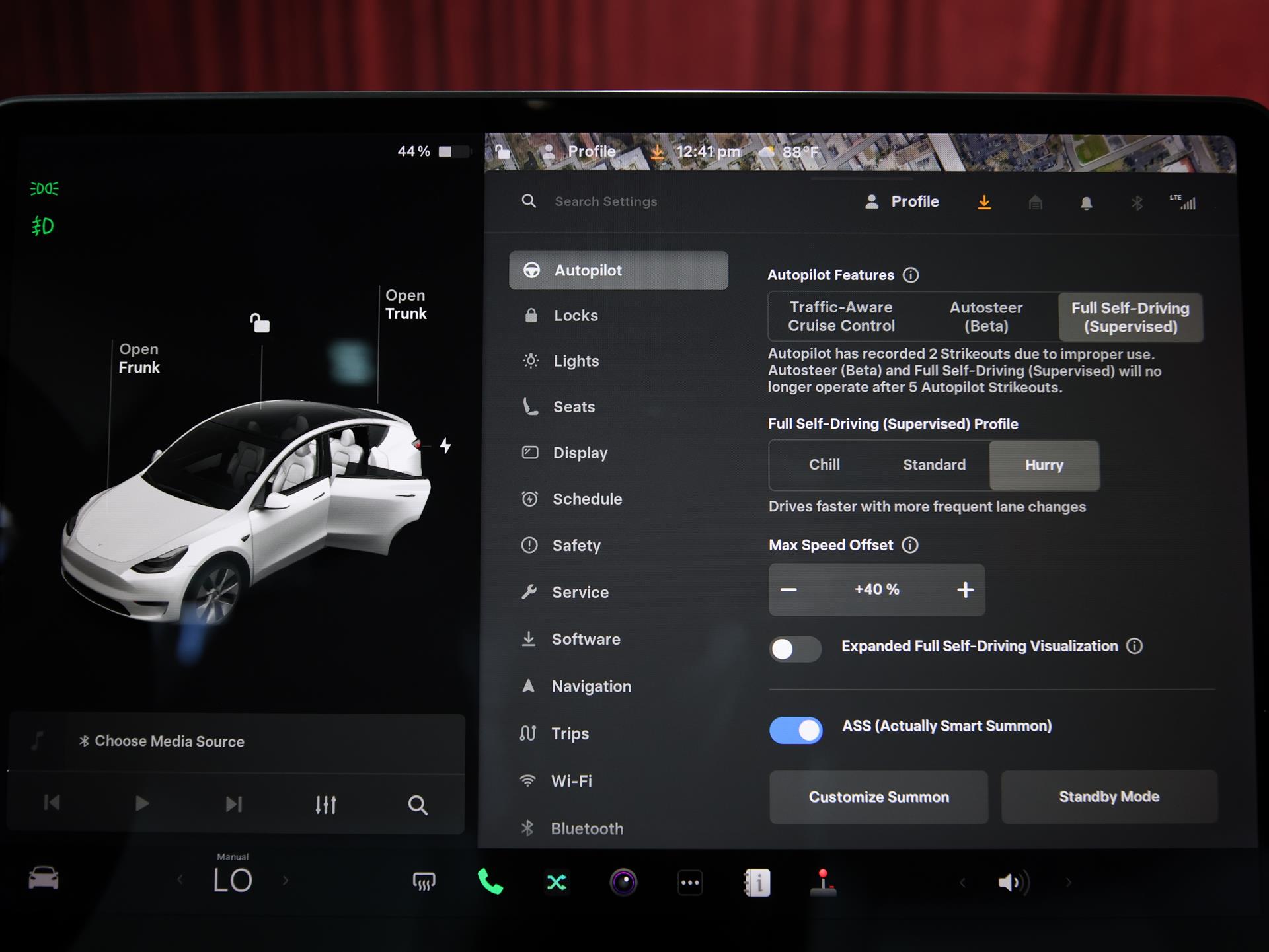Disable ASS (Actually Smart Summon) toggle
The width and height of the screenshot is (1269, 952).
point(796,731)
